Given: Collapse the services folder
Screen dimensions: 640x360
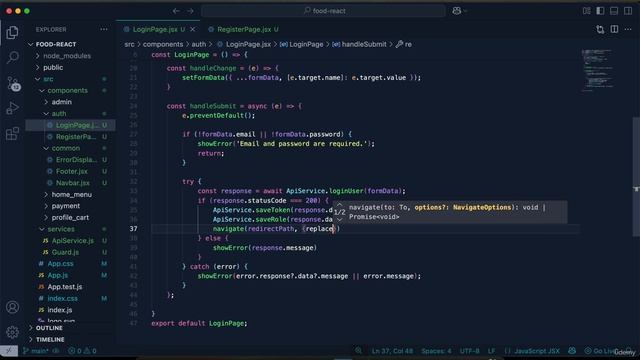Looking at the screenshot, I should [x=61, y=229].
